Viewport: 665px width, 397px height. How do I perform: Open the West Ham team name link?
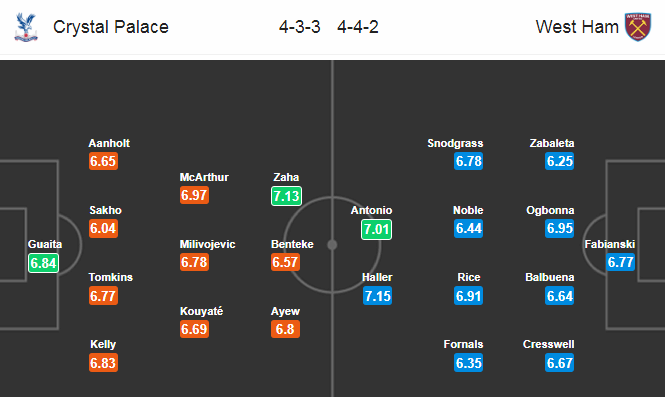pos(577,27)
